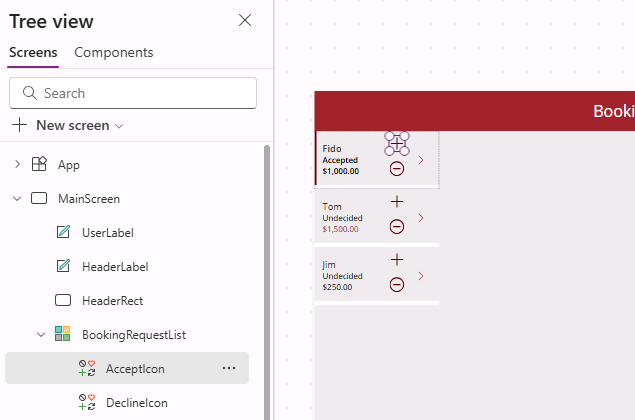The width and height of the screenshot is (635, 420).
Task: Collapse the BookingRequestList gallery node
Action: point(40,335)
